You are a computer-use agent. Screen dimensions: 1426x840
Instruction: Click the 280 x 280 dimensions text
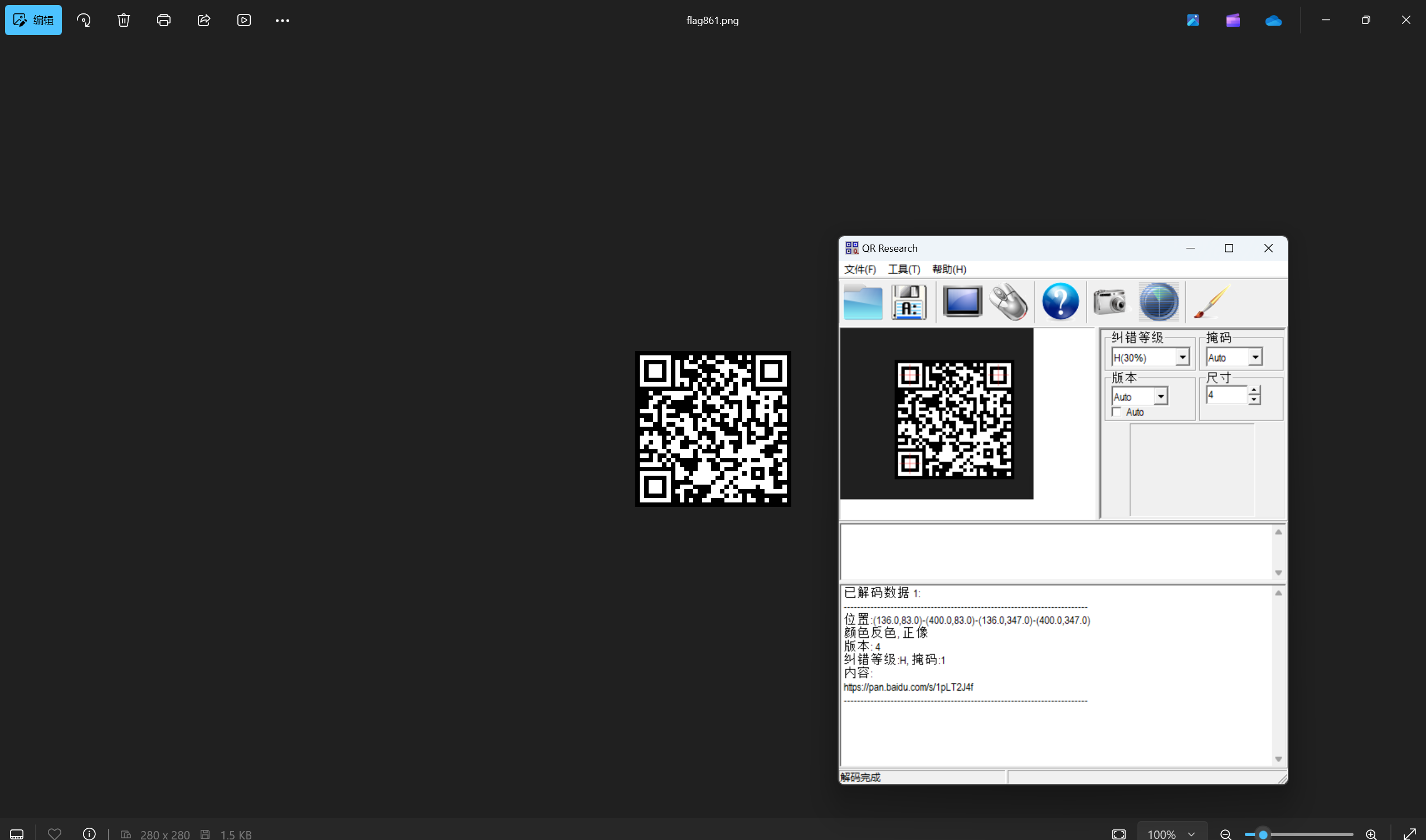pyautogui.click(x=165, y=834)
